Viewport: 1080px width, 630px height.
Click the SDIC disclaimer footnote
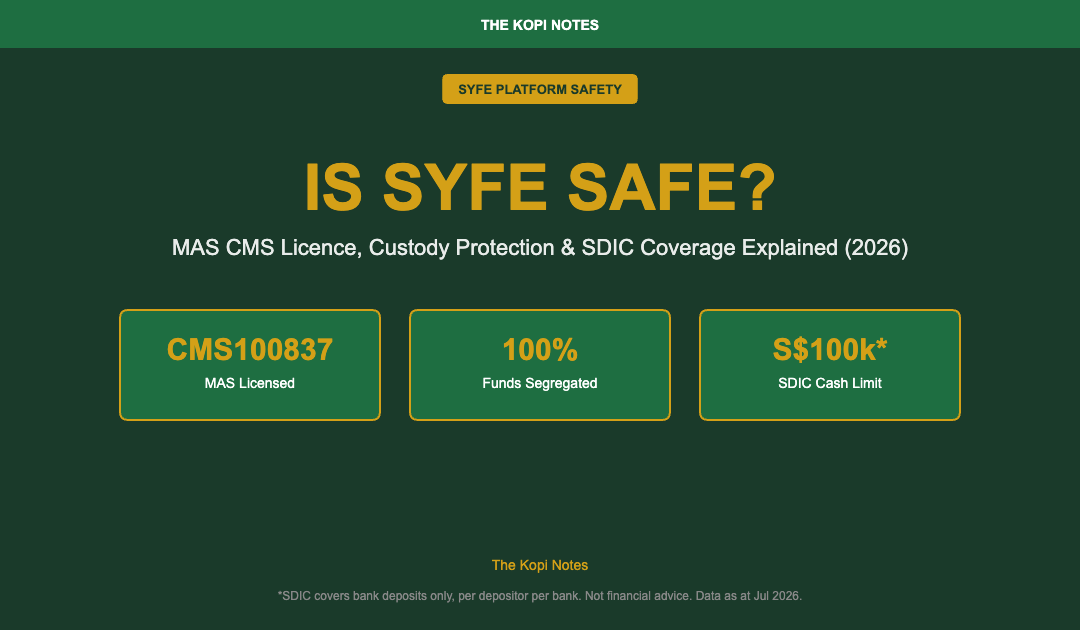540,596
